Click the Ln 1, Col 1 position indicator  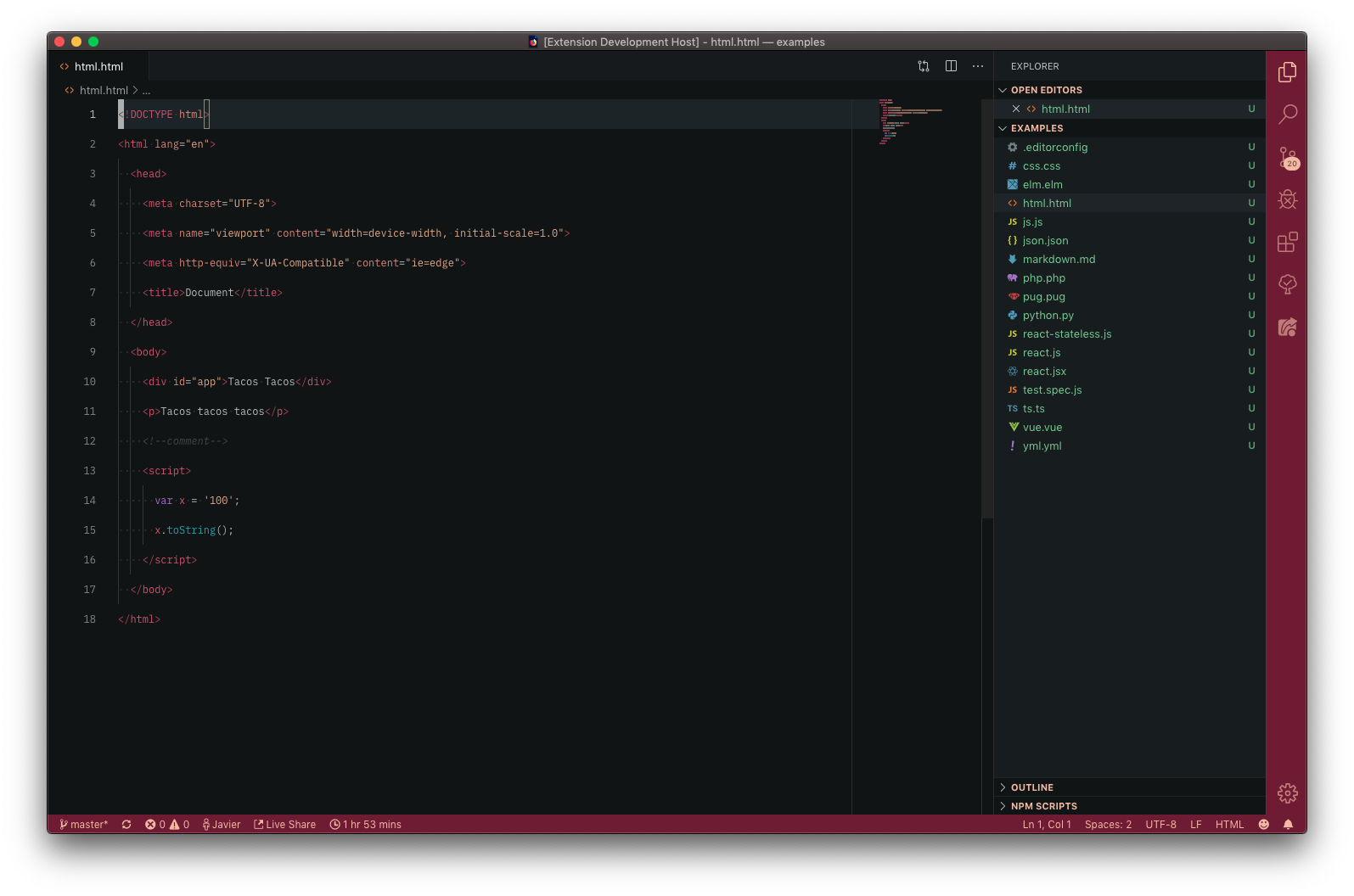click(1047, 825)
